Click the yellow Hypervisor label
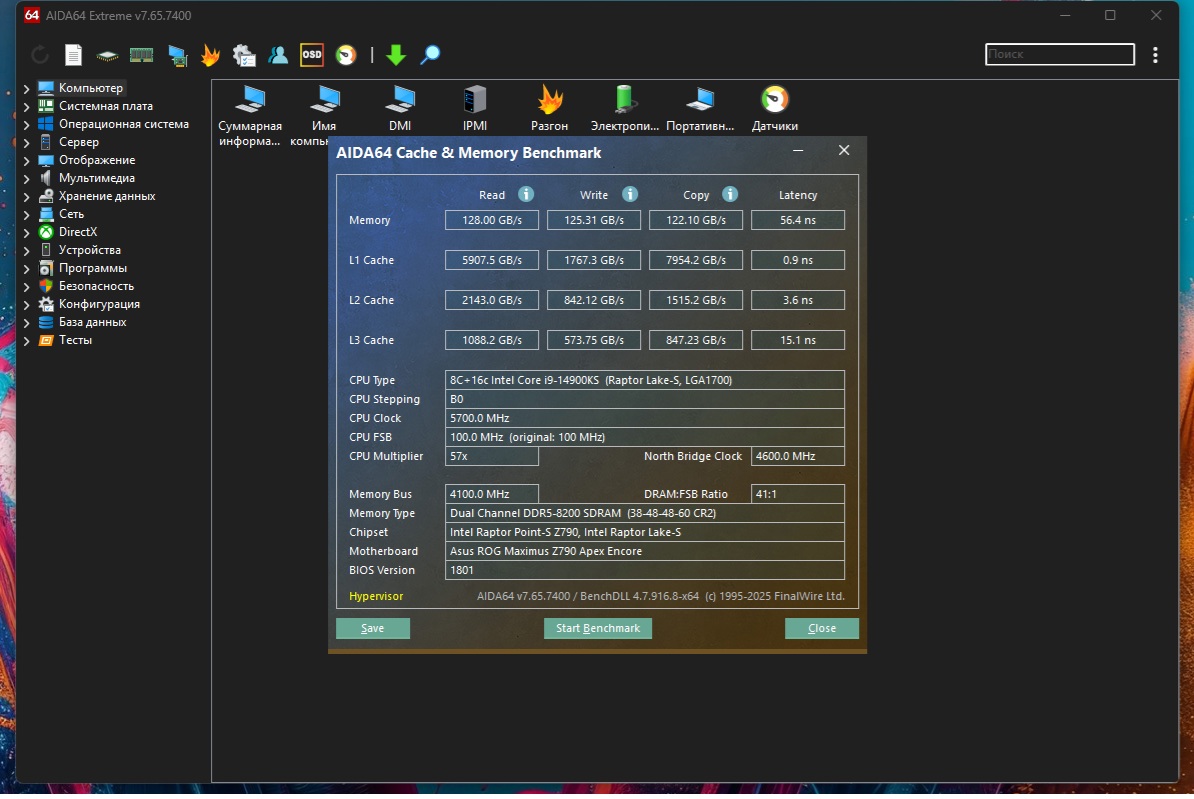The width and height of the screenshot is (1194, 799). (376, 596)
